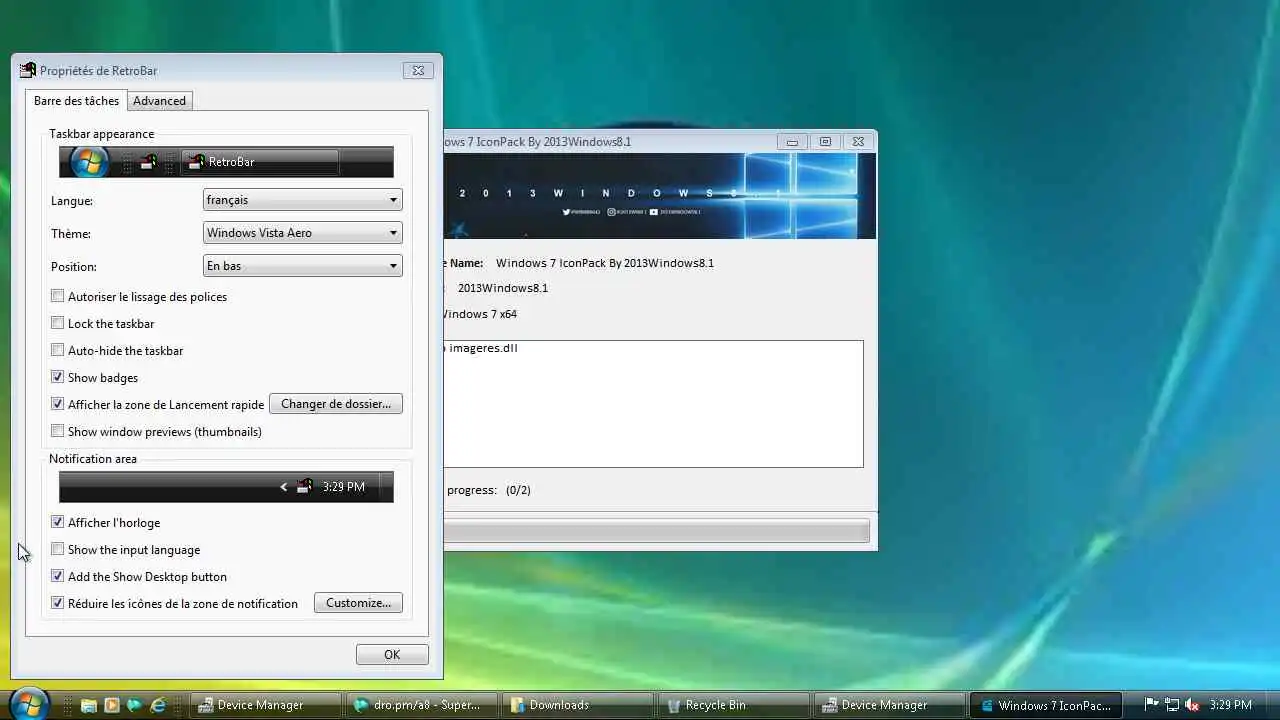
Task: Launch Supermium browser from Quick Launch
Action: [134, 705]
